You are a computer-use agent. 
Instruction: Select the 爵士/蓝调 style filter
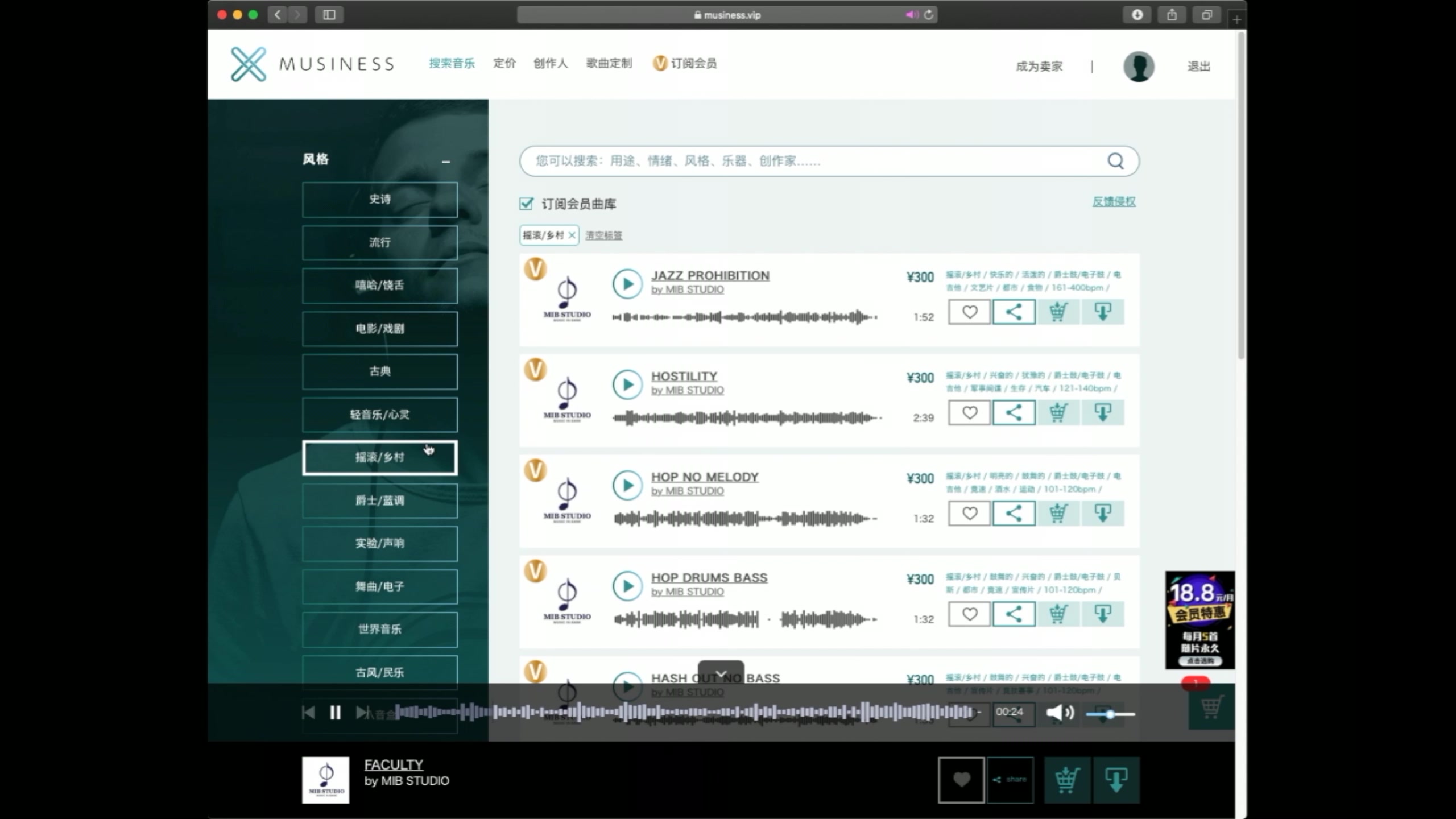379,500
